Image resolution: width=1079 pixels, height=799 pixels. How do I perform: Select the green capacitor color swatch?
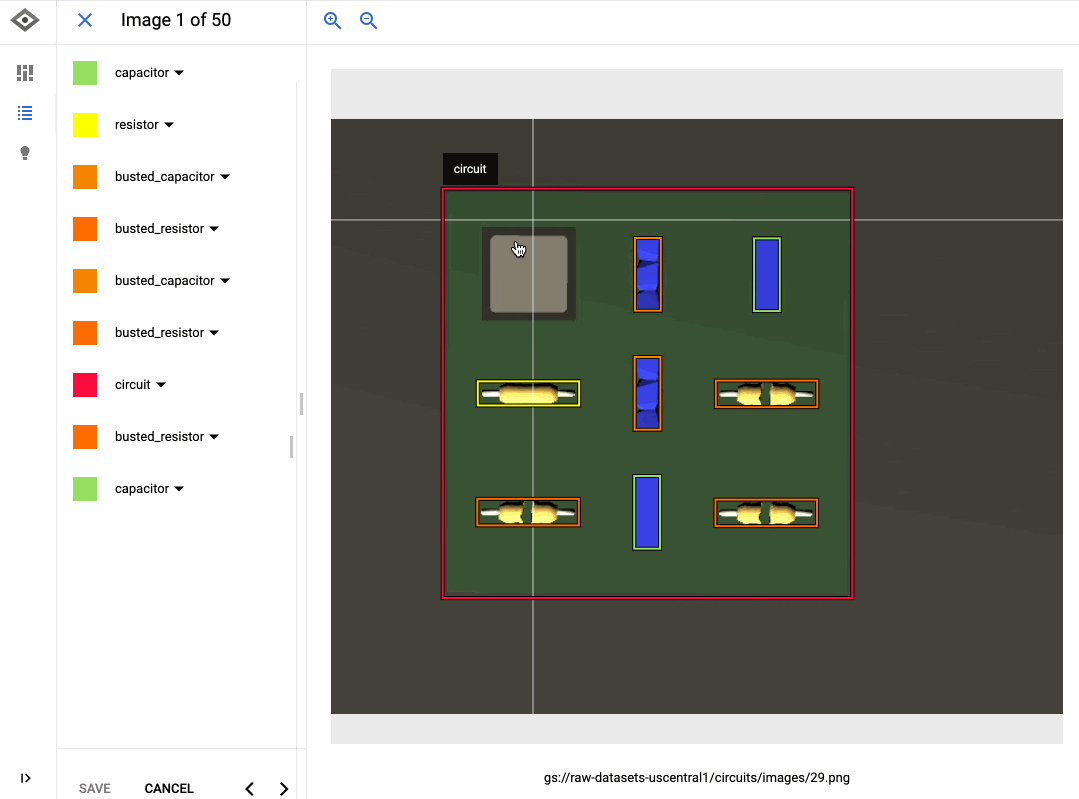click(84, 72)
